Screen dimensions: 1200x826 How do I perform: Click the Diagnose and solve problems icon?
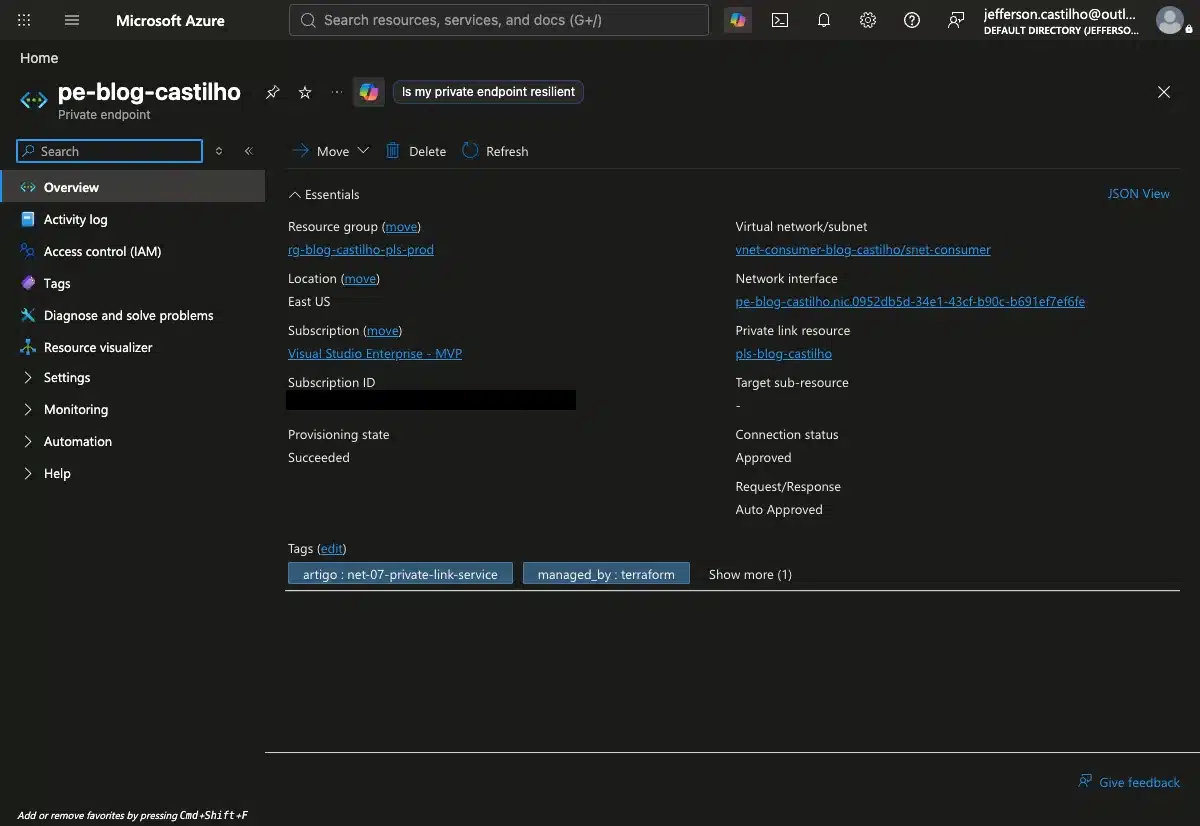(28, 316)
